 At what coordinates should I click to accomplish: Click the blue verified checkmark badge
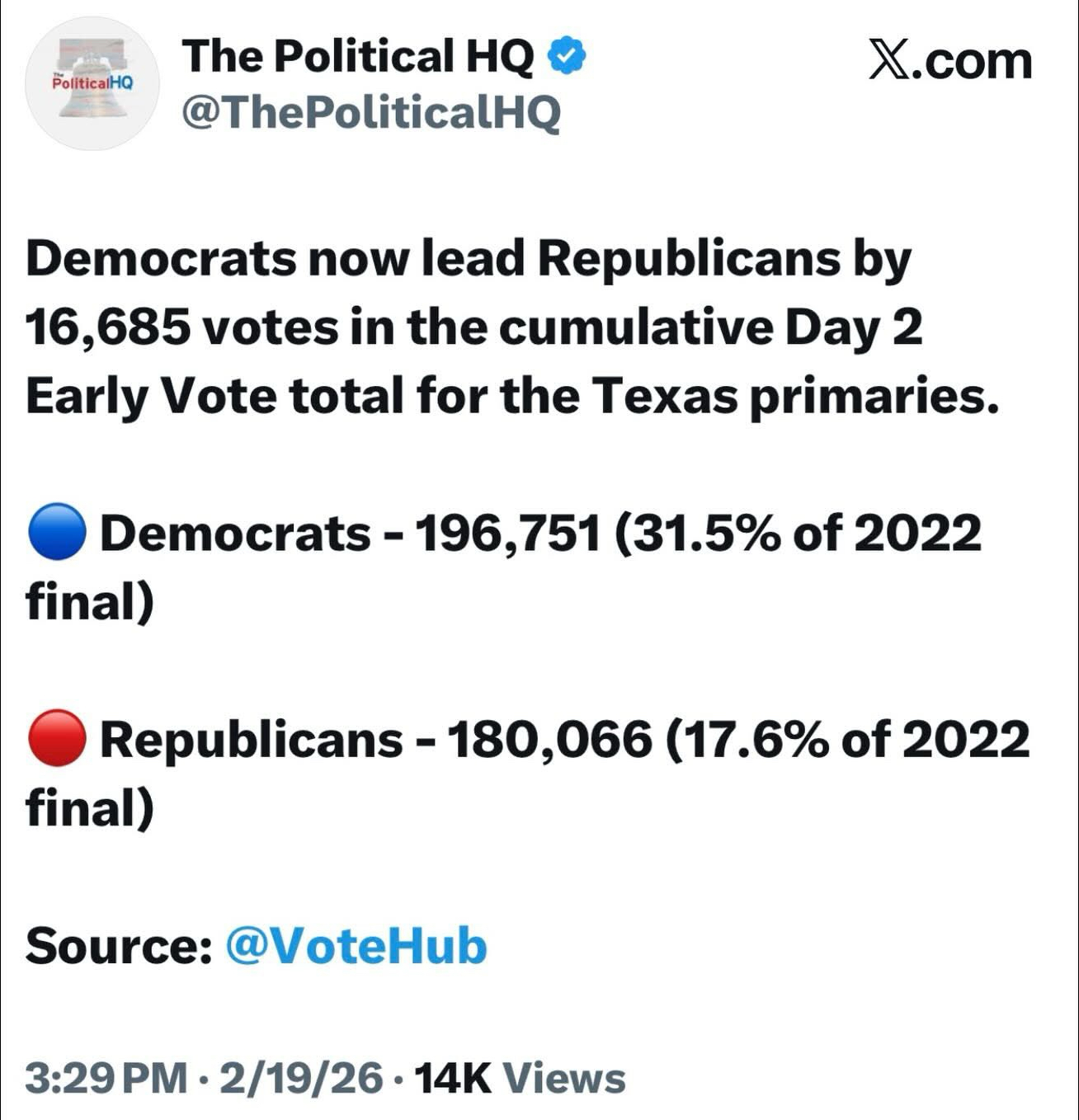coord(568,56)
